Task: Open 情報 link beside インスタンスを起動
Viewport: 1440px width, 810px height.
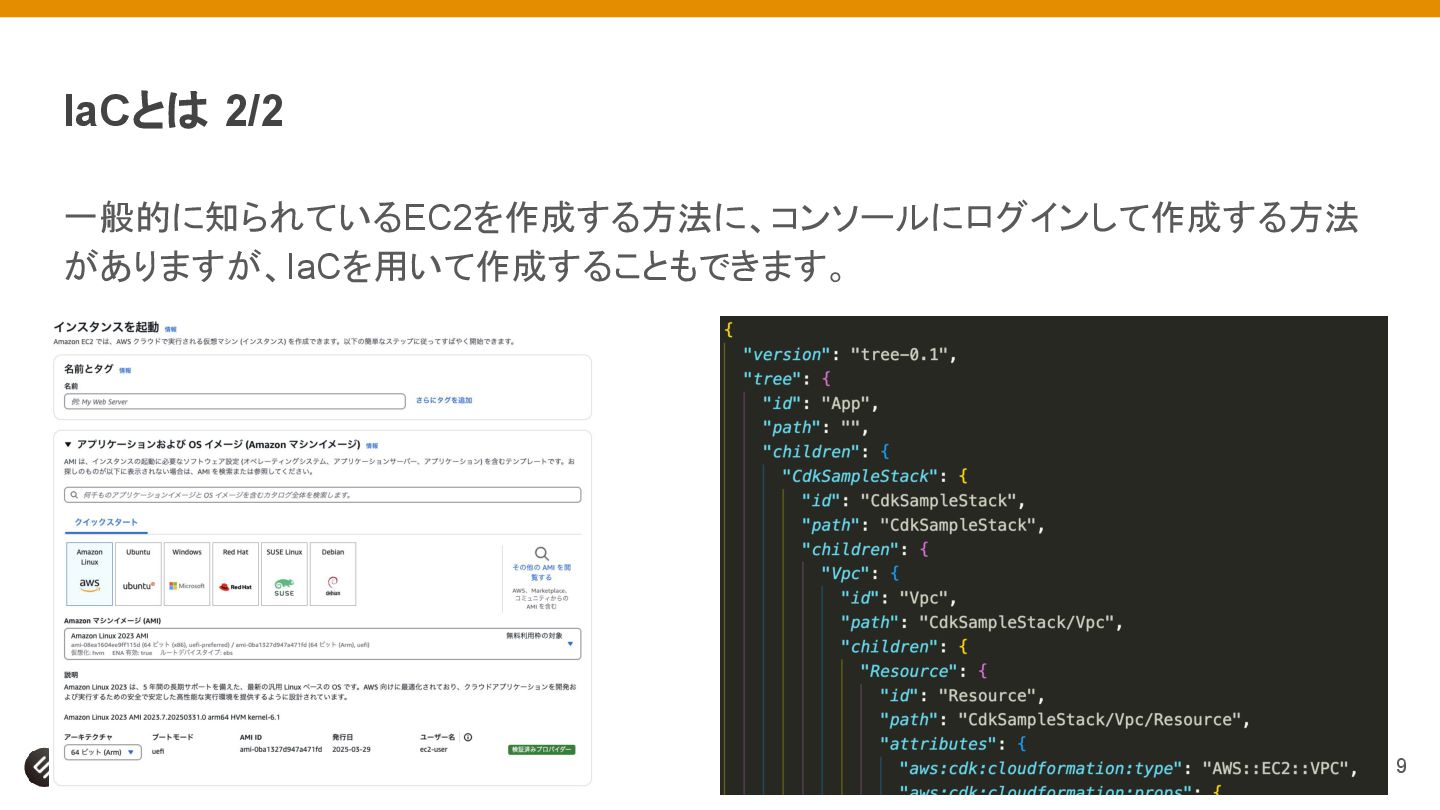Action: [x=170, y=329]
